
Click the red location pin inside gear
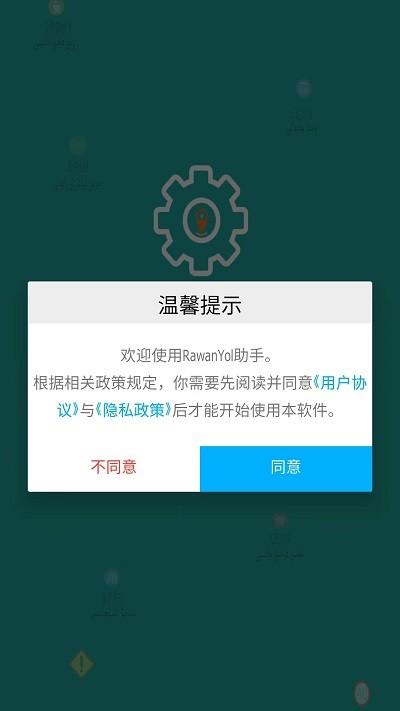coord(201,220)
